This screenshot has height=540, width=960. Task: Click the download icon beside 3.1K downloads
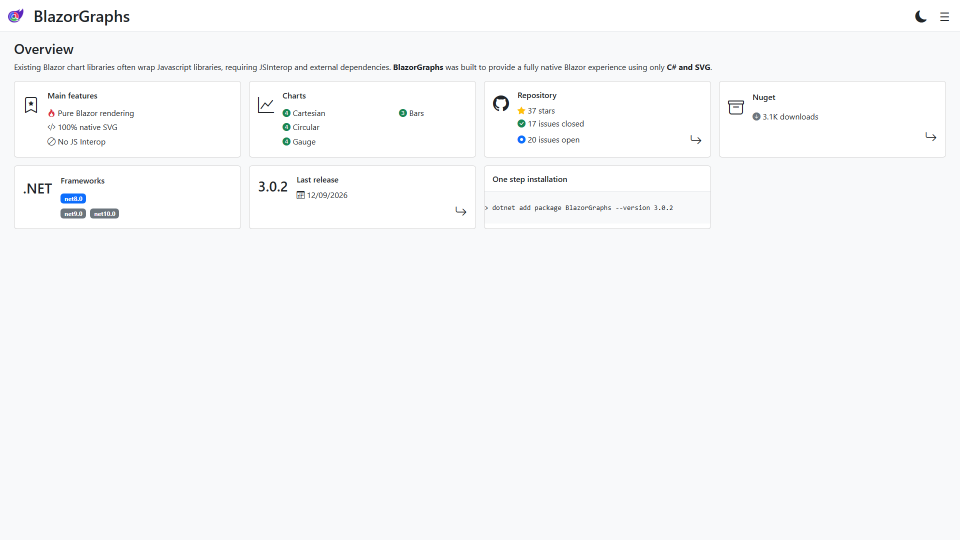coord(757,116)
